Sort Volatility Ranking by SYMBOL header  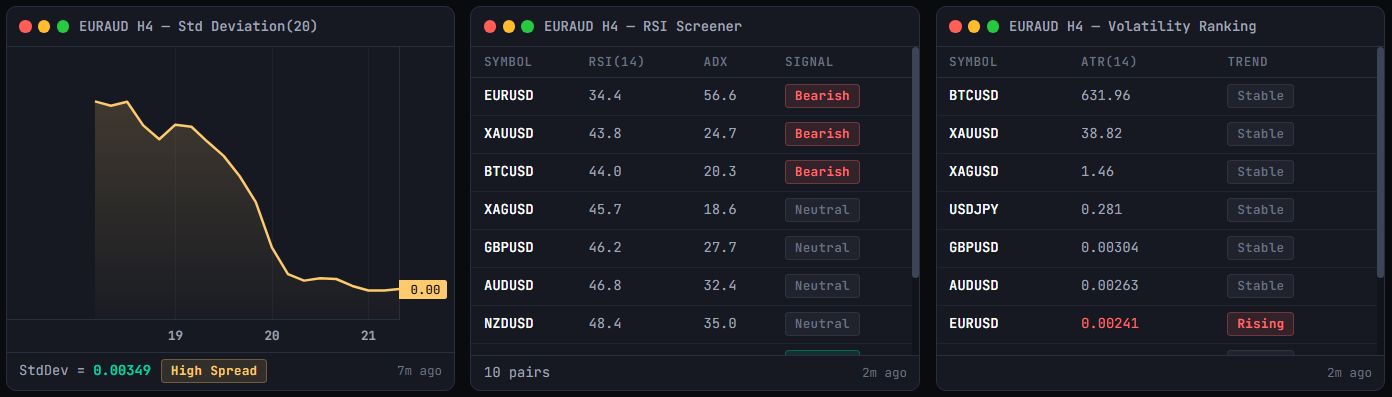(x=973, y=62)
